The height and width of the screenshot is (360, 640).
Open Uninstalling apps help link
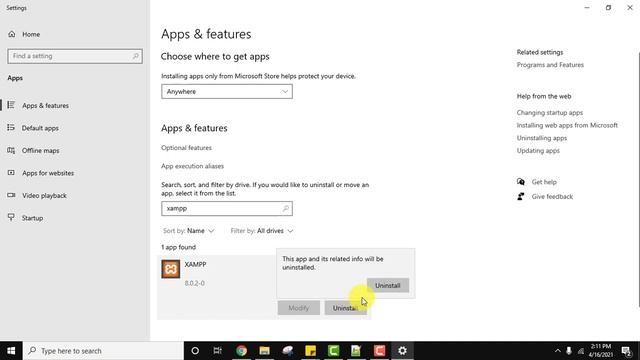point(542,138)
